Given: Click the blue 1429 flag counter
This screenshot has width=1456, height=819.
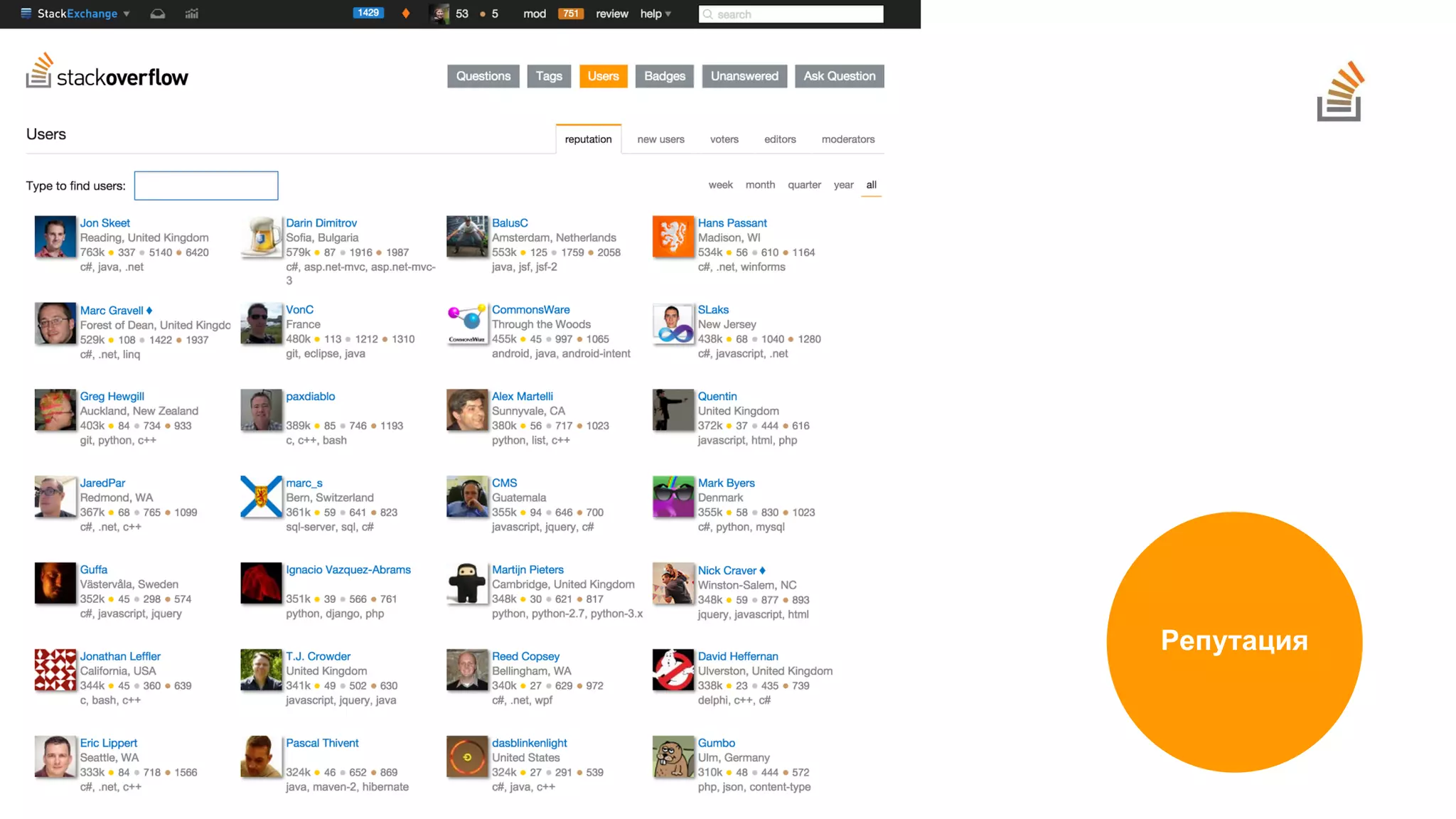Looking at the screenshot, I should point(368,13).
